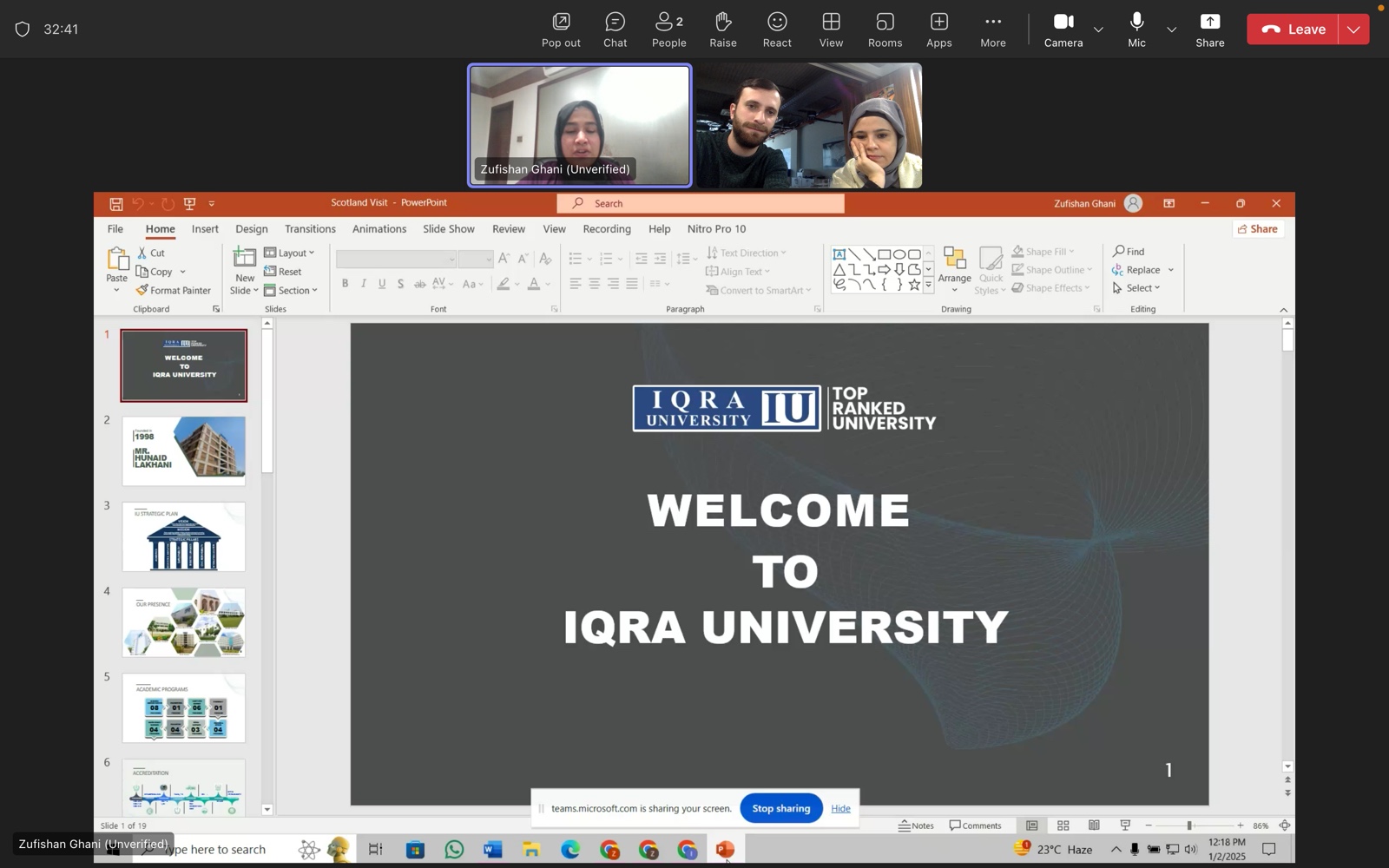The height and width of the screenshot is (868, 1389).
Task: Open the React emoji menu
Action: pyautogui.click(x=777, y=30)
